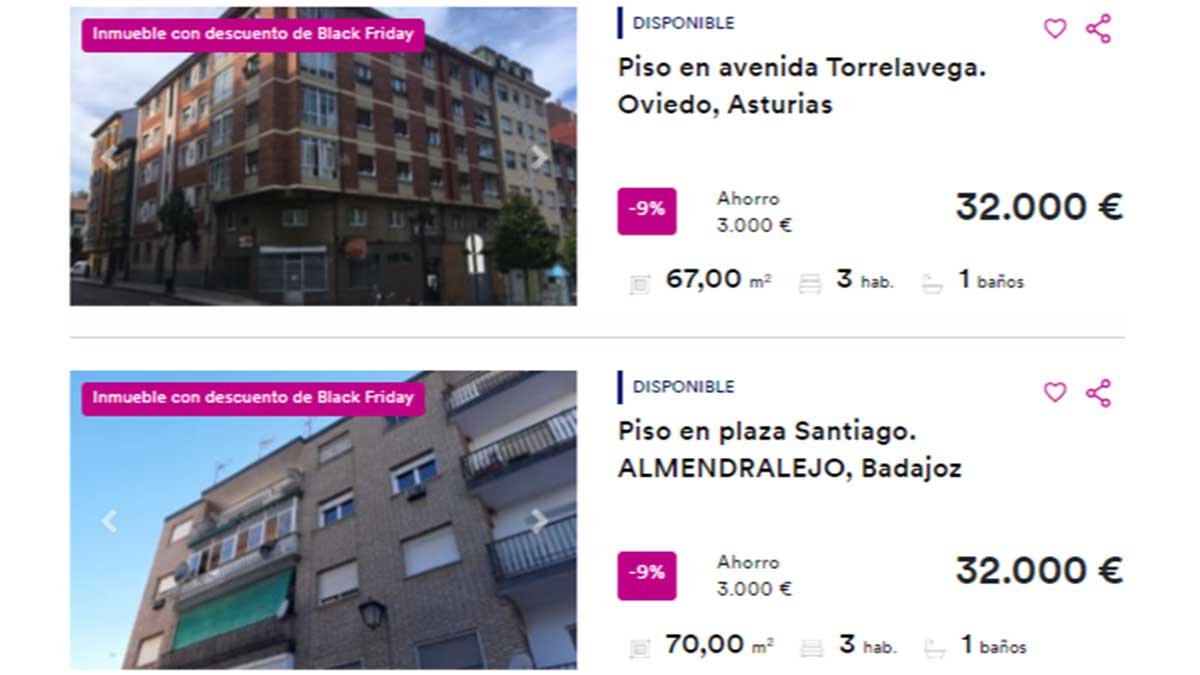Show next photo of Oviedo building
This screenshot has height=675, width=1200.
click(539, 157)
